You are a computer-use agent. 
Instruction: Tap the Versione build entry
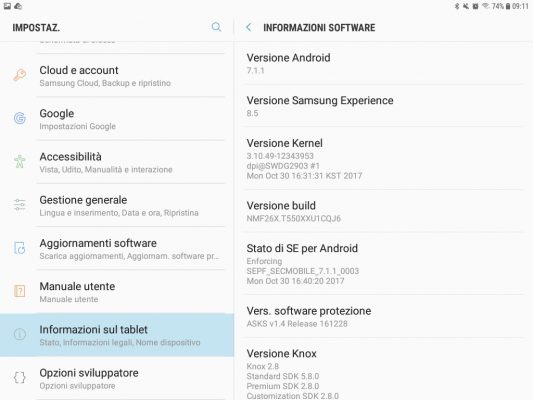[x=383, y=211]
